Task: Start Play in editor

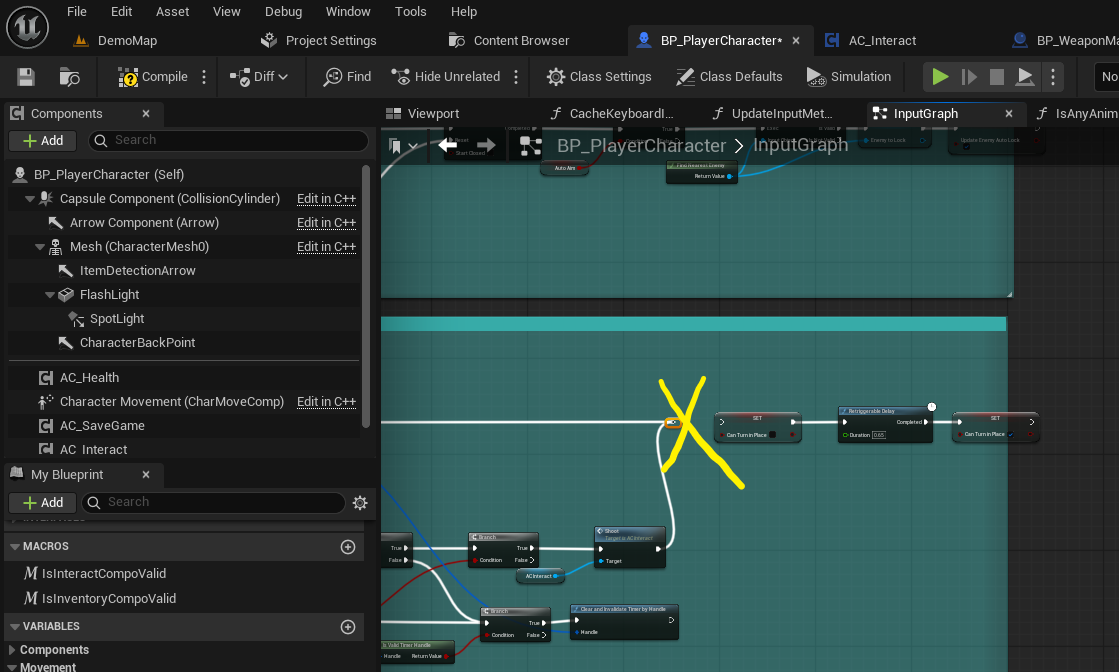Action: [x=940, y=76]
